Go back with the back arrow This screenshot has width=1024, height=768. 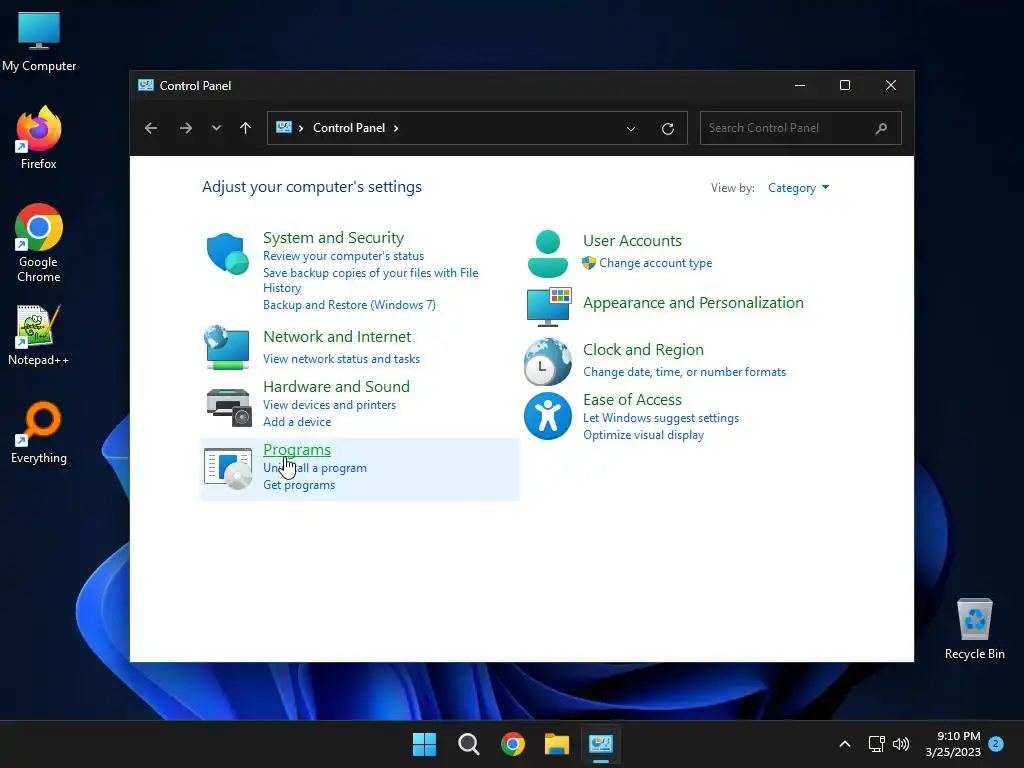[151, 128]
